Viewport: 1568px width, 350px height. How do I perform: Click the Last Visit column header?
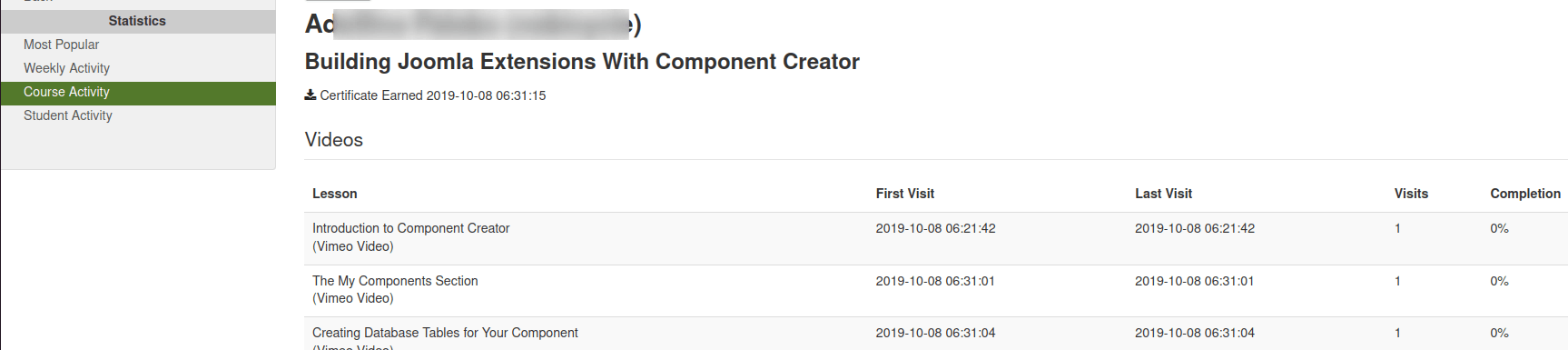tap(1163, 194)
